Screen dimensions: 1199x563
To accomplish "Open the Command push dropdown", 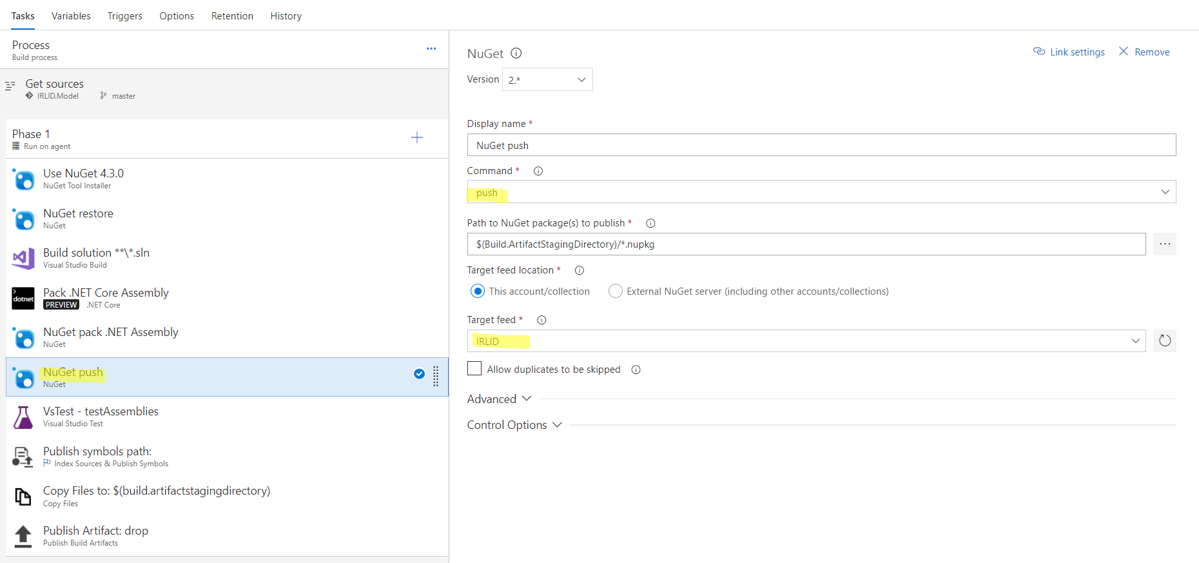I will 821,192.
